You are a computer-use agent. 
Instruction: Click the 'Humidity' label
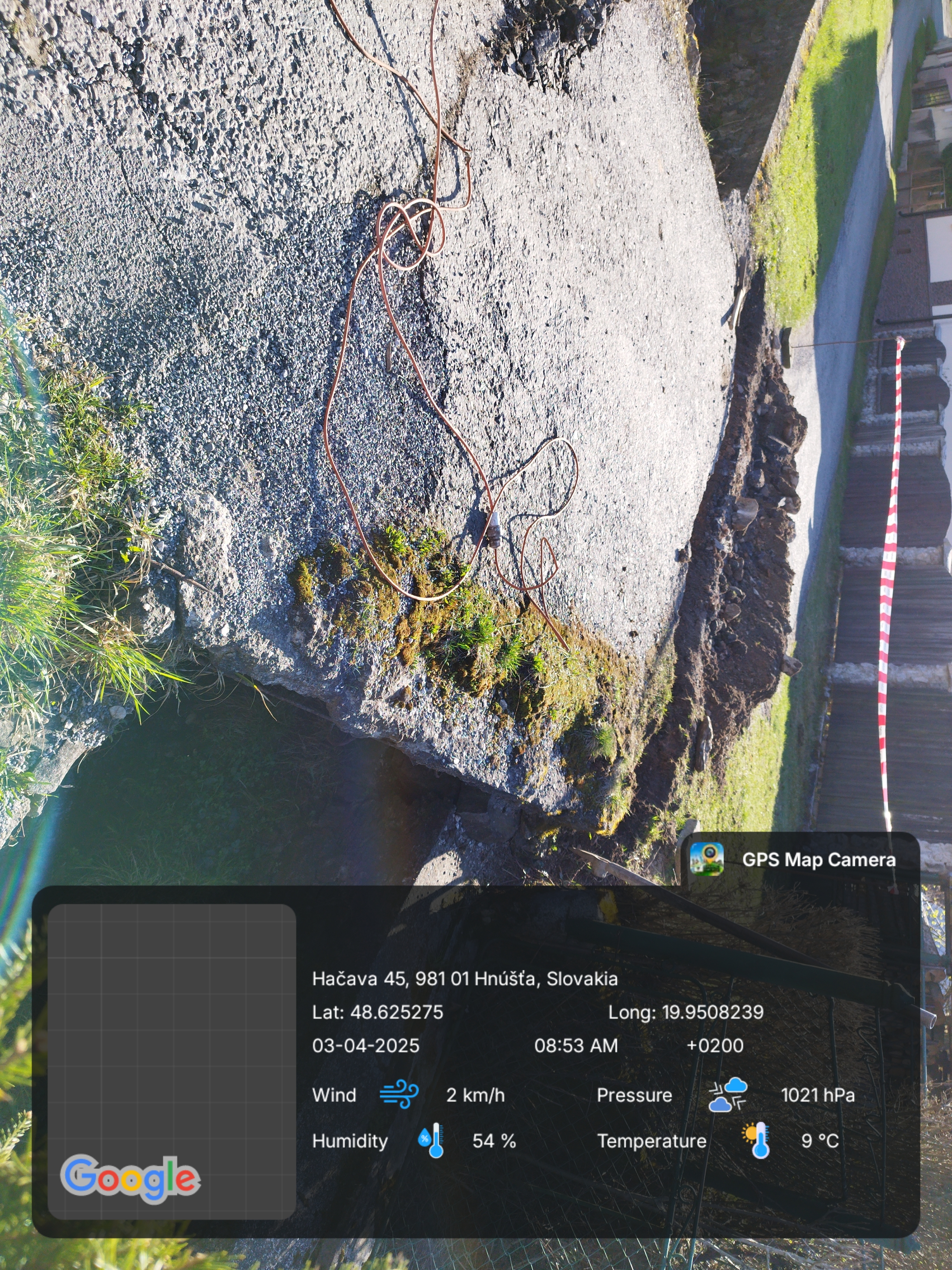(x=350, y=1141)
